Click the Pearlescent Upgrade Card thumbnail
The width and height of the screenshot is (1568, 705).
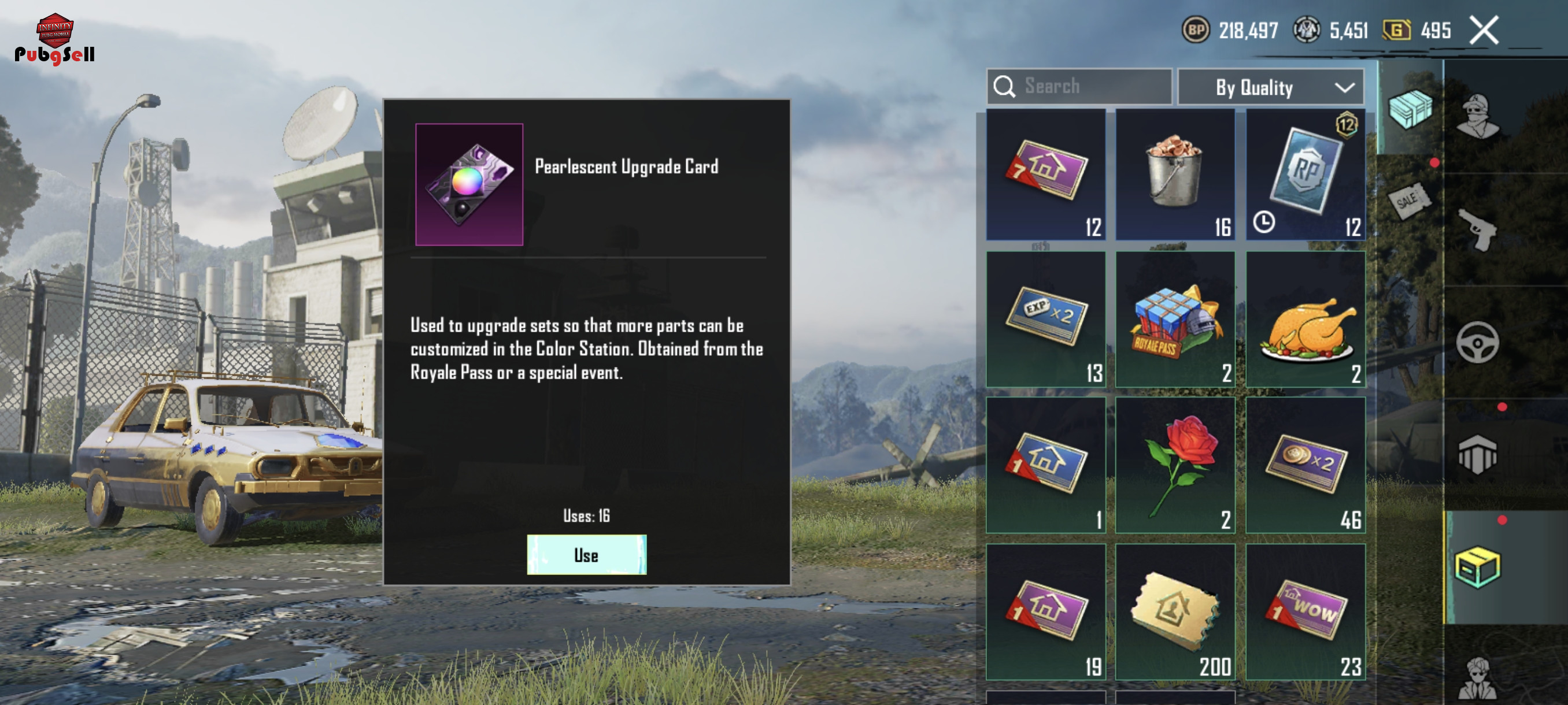click(x=469, y=184)
